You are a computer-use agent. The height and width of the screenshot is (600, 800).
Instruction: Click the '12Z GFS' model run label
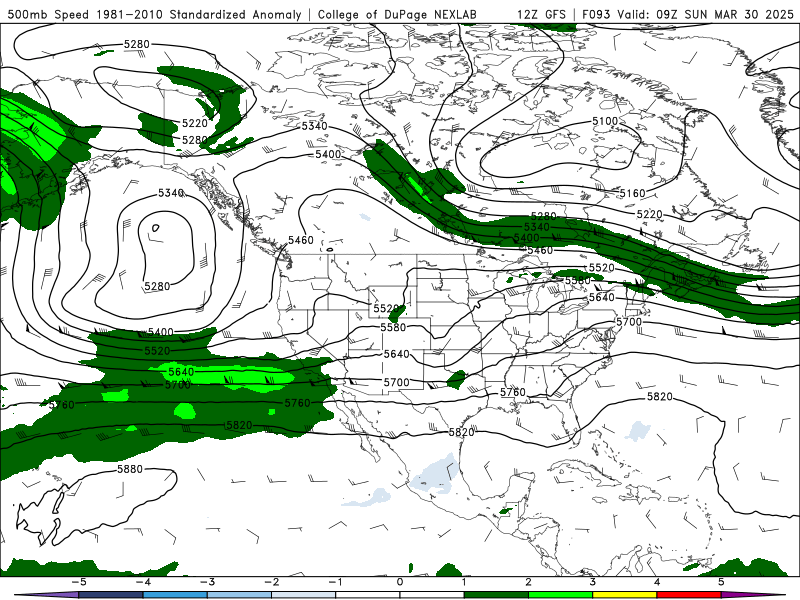(541, 14)
